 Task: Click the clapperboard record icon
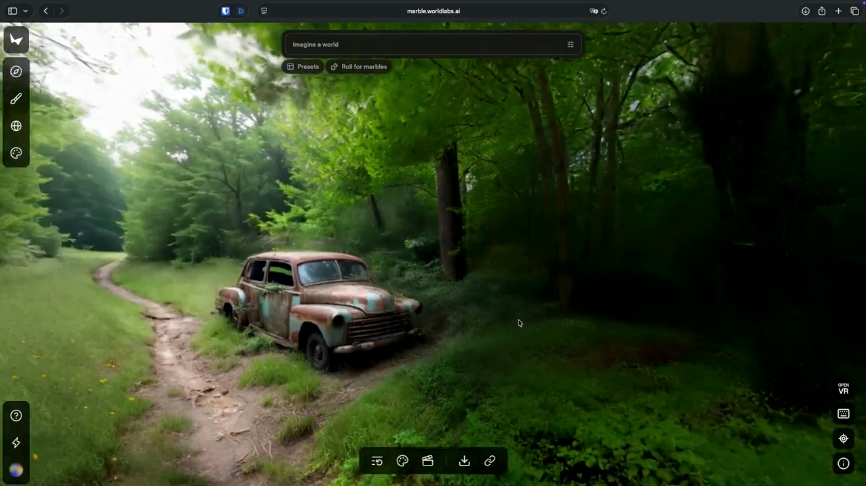point(427,461)
